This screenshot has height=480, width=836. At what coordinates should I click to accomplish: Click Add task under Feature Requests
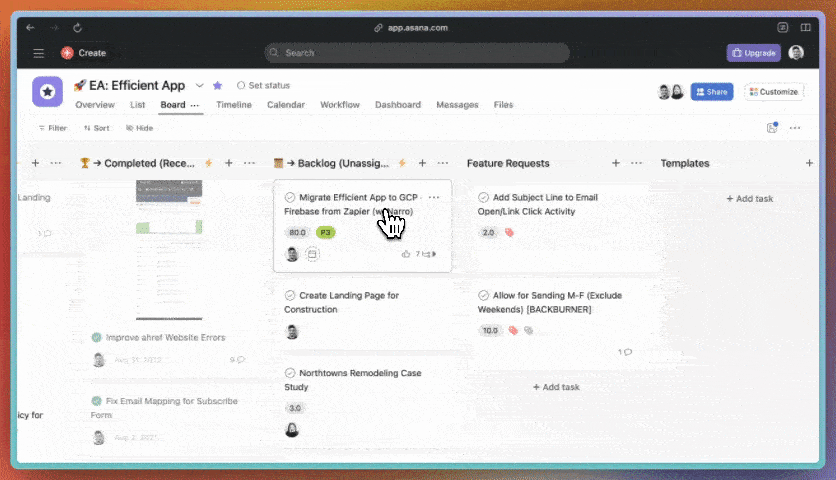pyautogui.click(x=556, y=387)
